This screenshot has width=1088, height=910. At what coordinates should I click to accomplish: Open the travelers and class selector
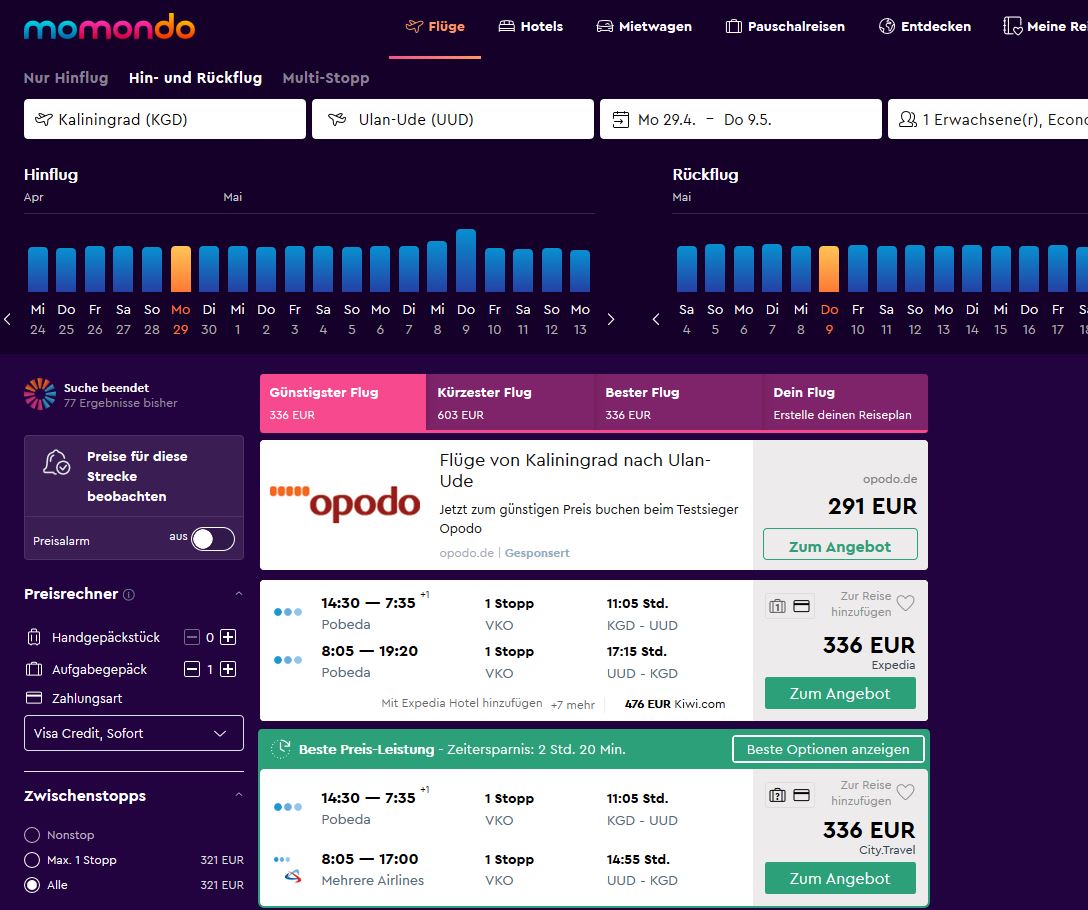(988, 119)
